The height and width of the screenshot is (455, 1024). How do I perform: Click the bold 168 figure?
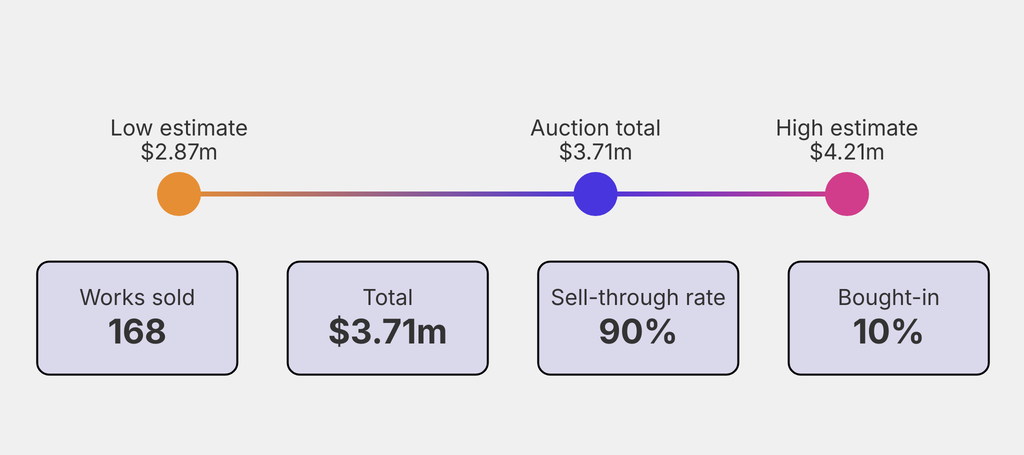click(137, 332)
